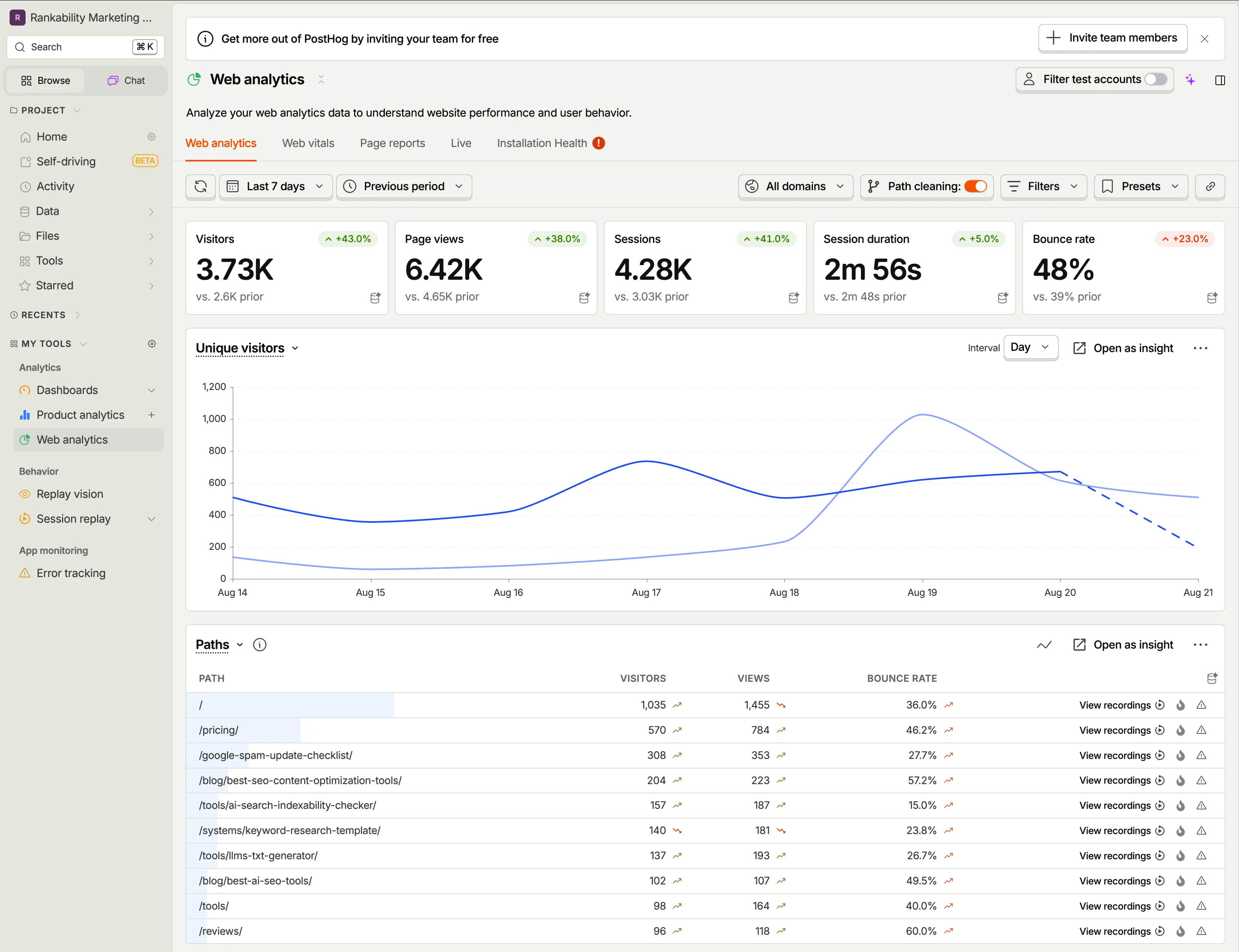Dismiss the invite team banner
The image size is (1239, 952).
(1205, 38)
